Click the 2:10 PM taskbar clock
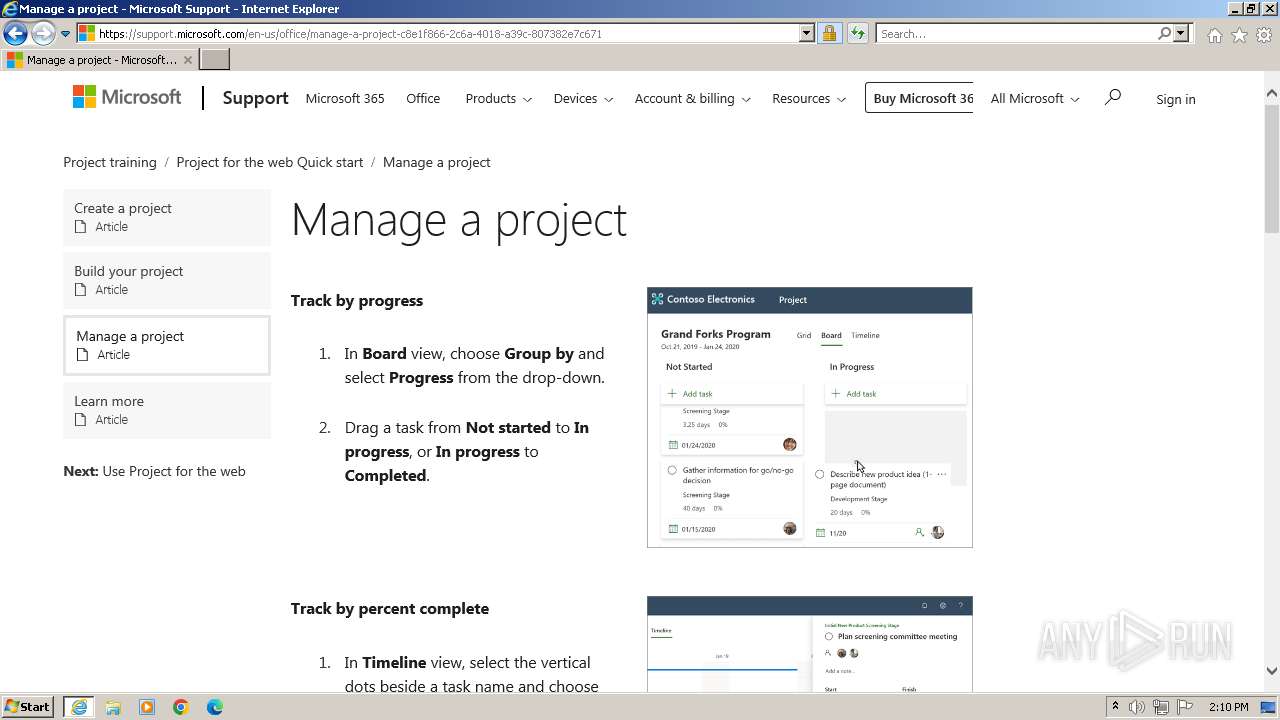Viewport: 1280px width, 720px height. [1229, 707]
